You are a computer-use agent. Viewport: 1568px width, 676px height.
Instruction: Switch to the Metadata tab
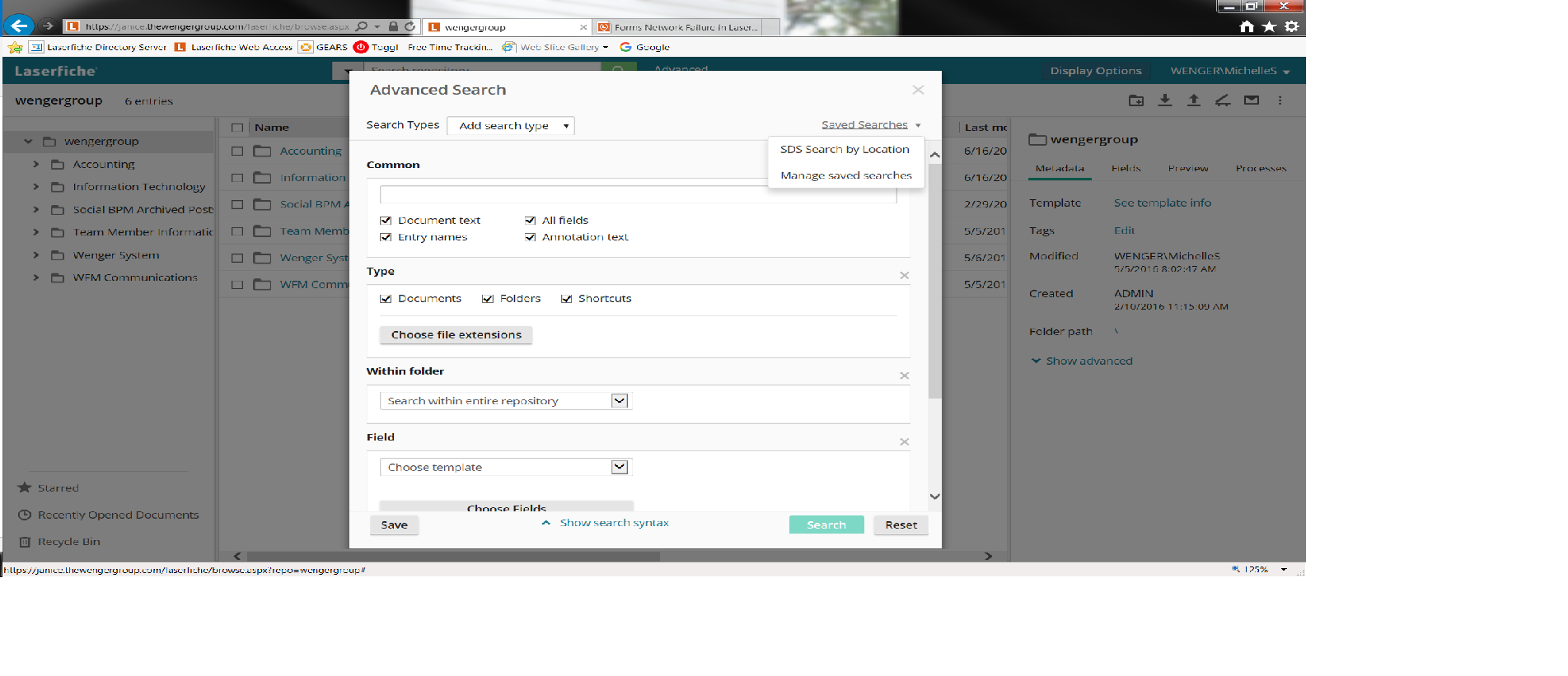point(1060,168)
